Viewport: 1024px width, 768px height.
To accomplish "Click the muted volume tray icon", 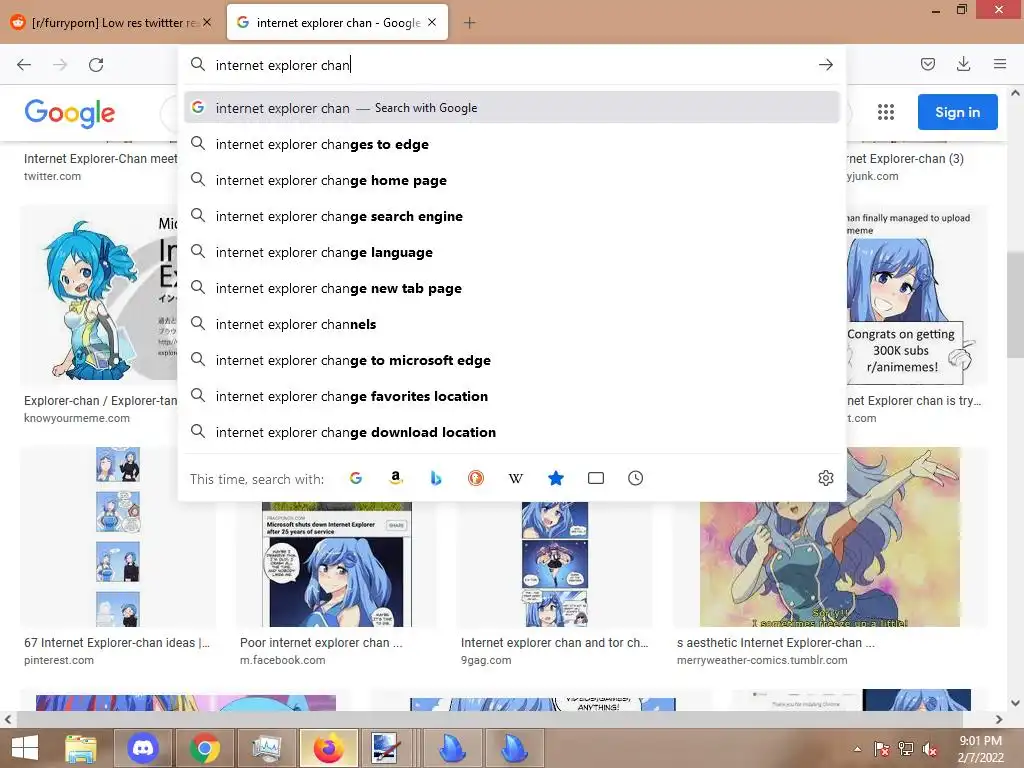I will 930,749.
